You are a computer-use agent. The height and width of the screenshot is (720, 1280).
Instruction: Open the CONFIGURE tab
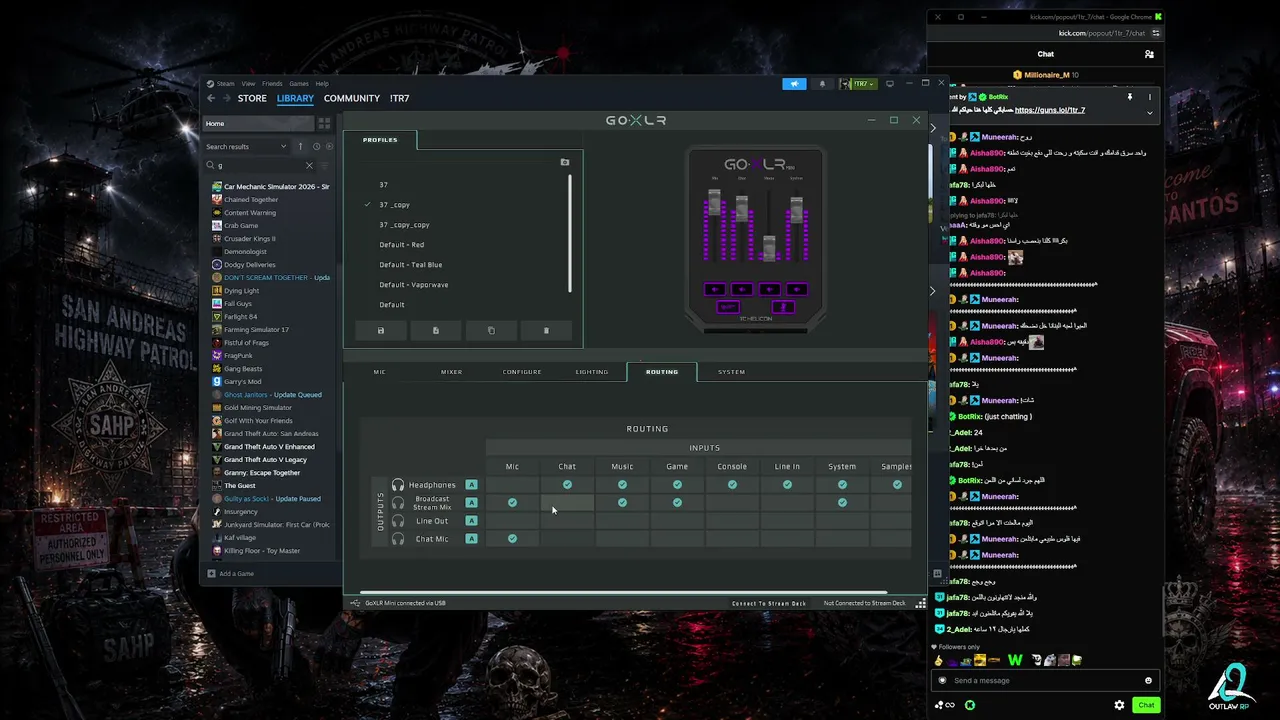[522, 372]
